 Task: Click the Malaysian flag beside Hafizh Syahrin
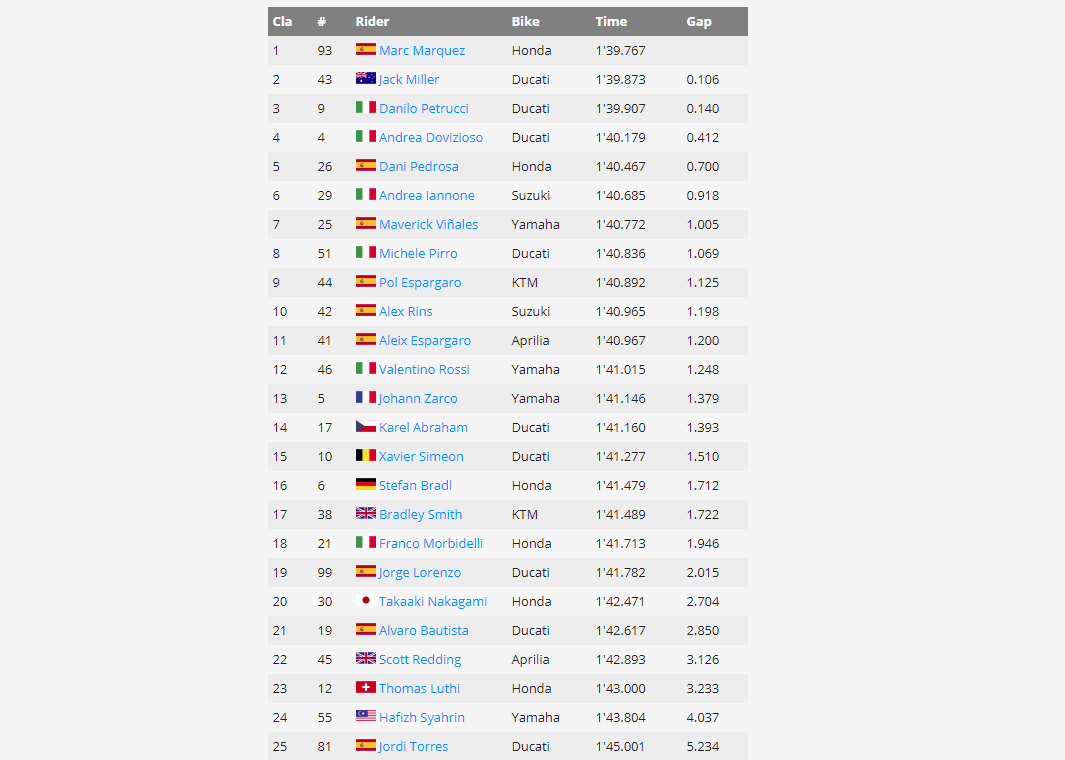point(365,716)
